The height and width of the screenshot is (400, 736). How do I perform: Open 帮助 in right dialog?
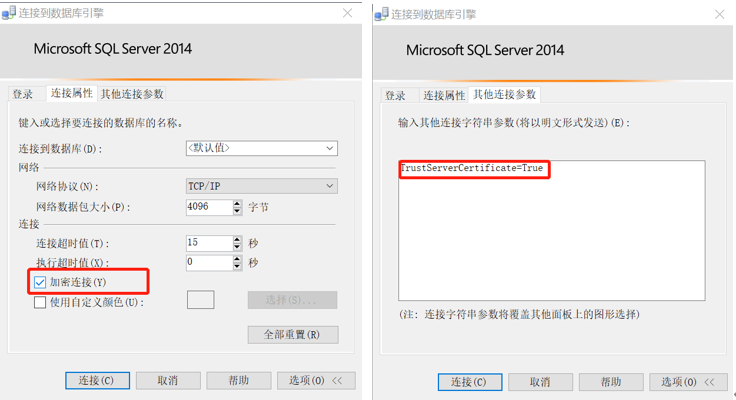611,382
